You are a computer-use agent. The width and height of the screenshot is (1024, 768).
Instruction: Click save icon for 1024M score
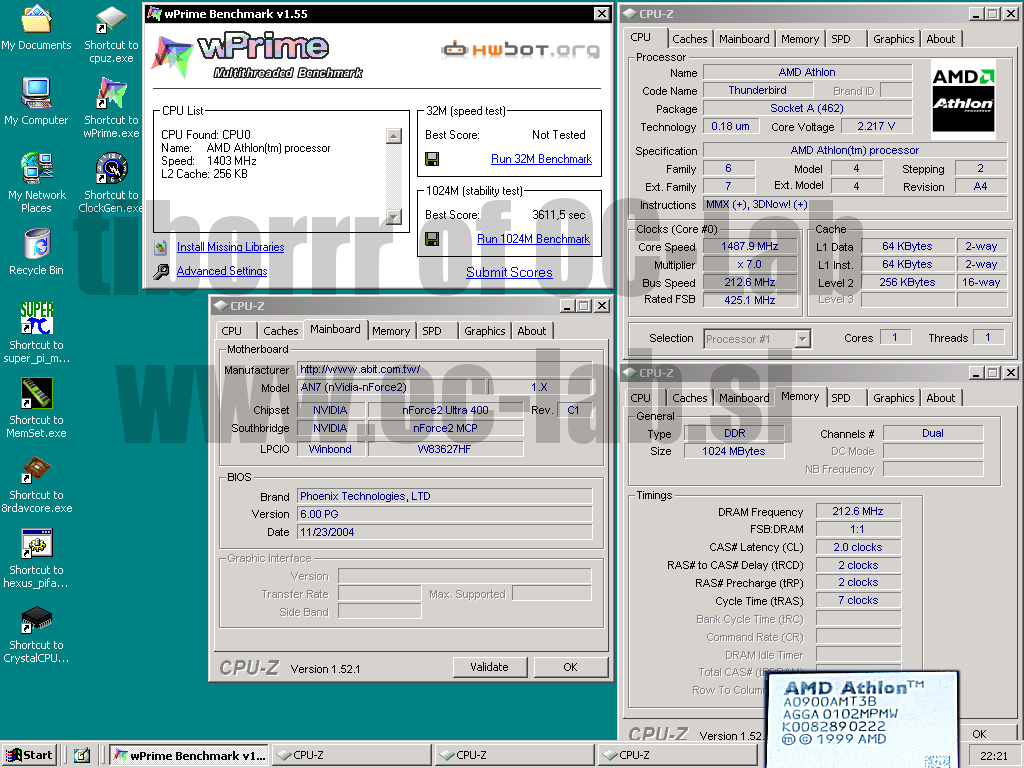[x=432, y=239]
